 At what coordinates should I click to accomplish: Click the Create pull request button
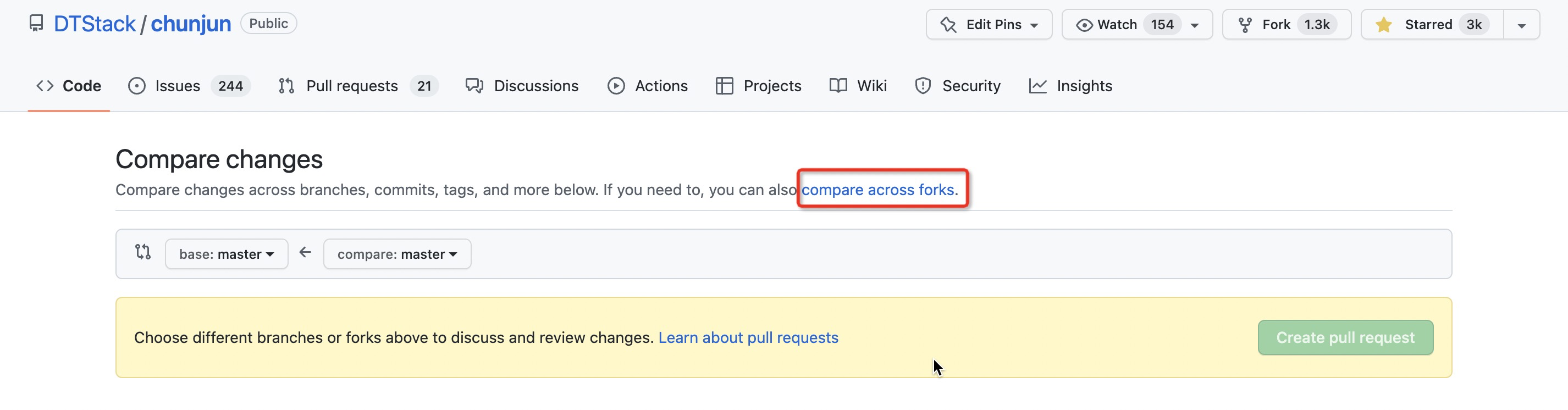[1345, 337]
